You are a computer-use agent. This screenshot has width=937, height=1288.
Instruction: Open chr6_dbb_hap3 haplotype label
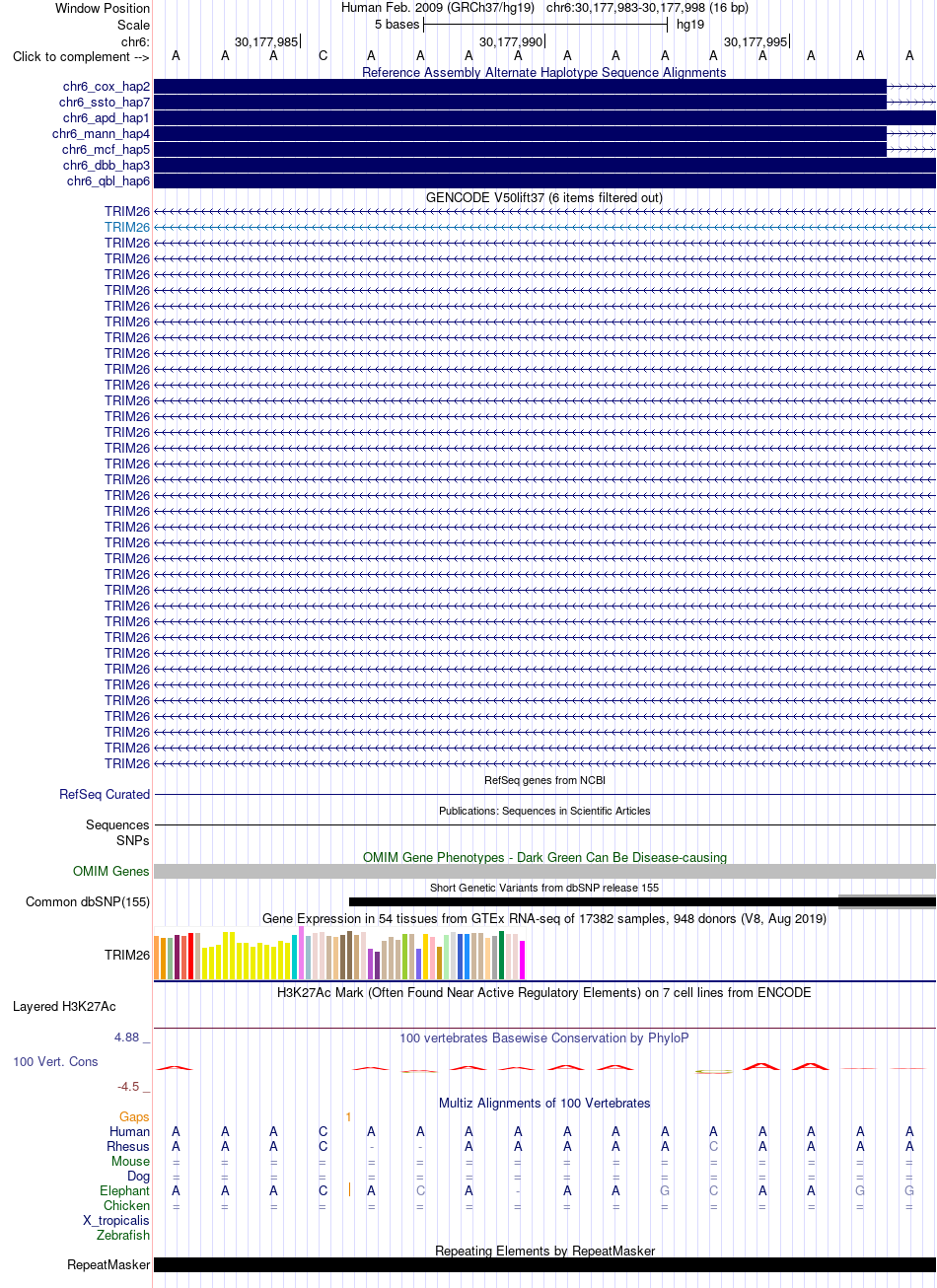coord(107,166)
